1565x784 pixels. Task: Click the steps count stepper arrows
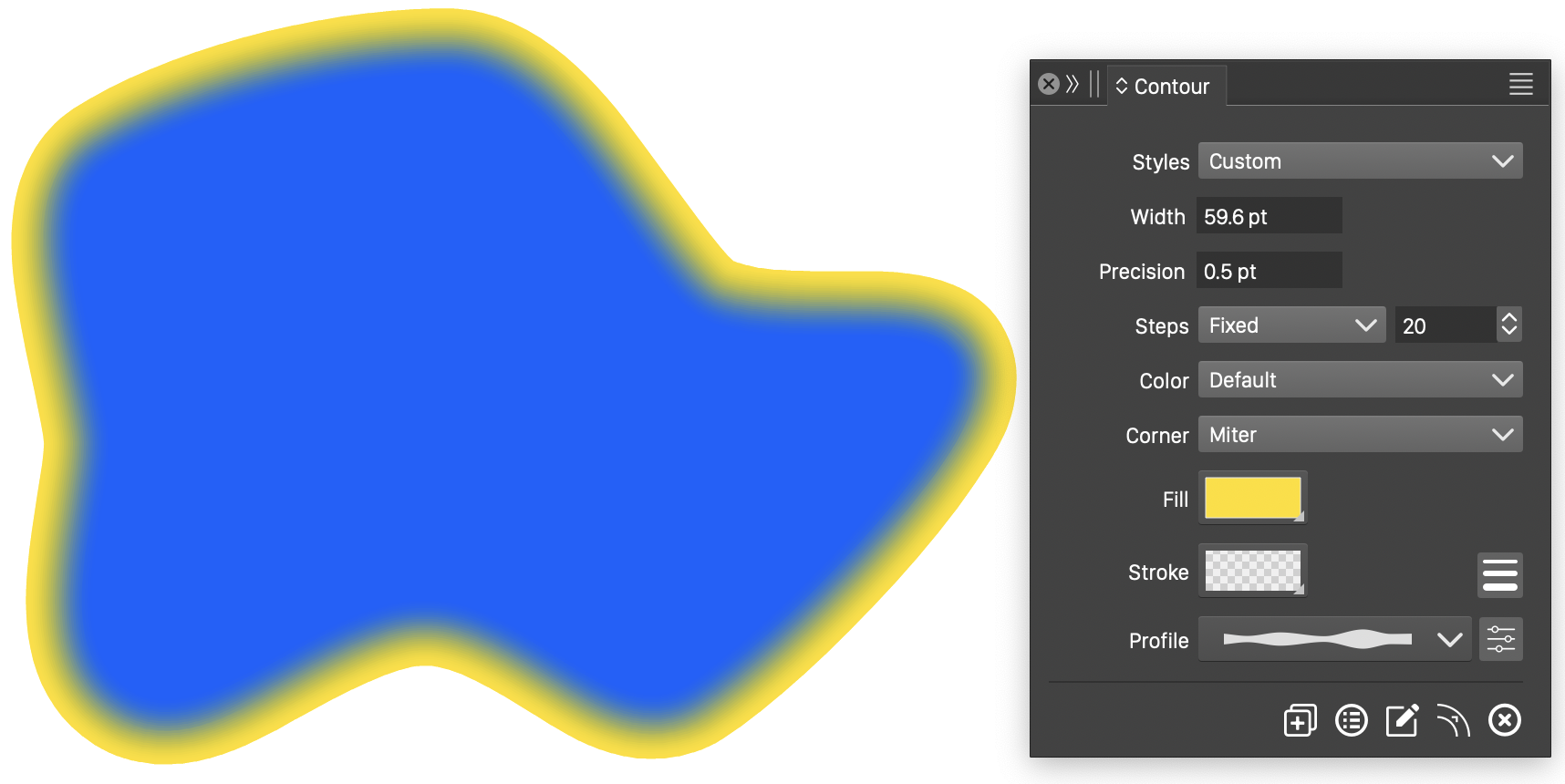coord(1509,325)
